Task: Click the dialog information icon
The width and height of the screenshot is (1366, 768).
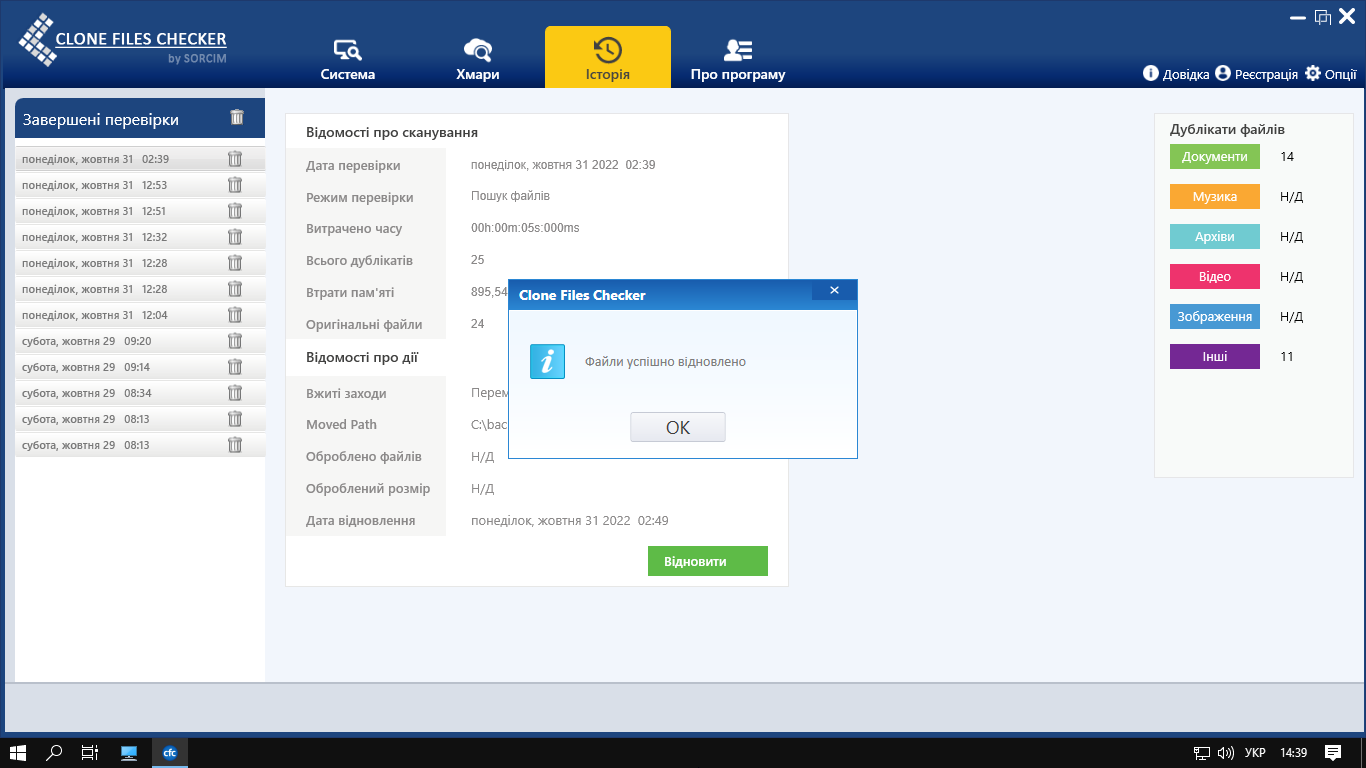Action: click(548, 361)
